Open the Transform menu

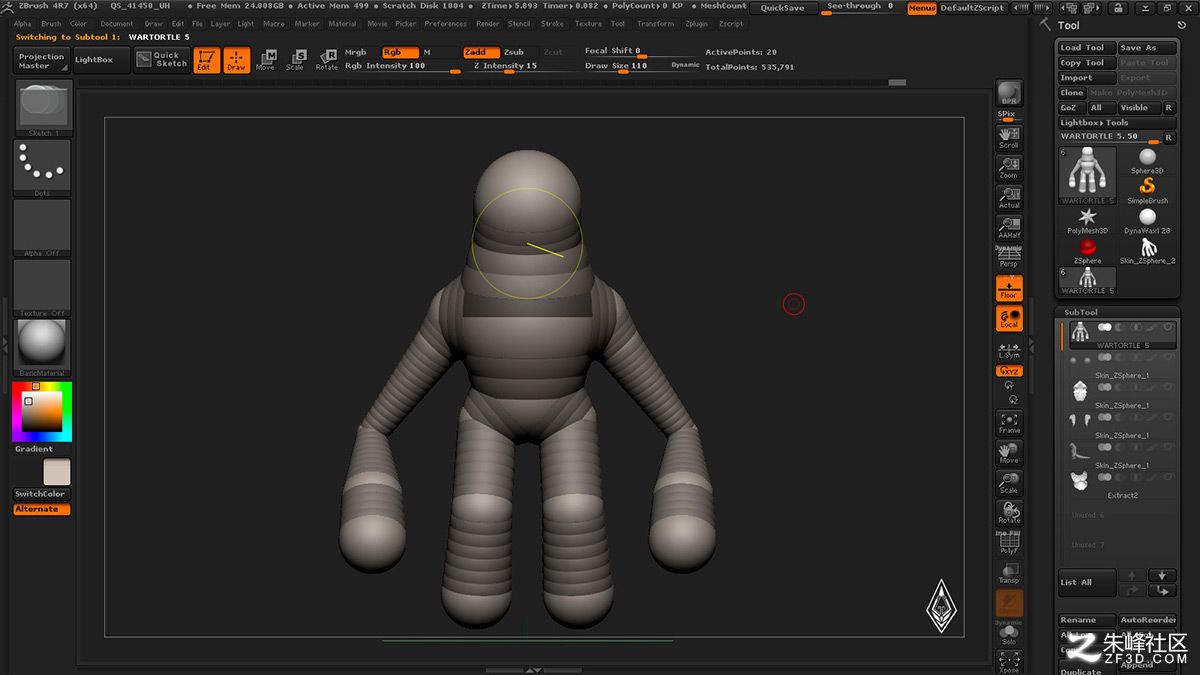pyautogui.click(x=655, y=24)
